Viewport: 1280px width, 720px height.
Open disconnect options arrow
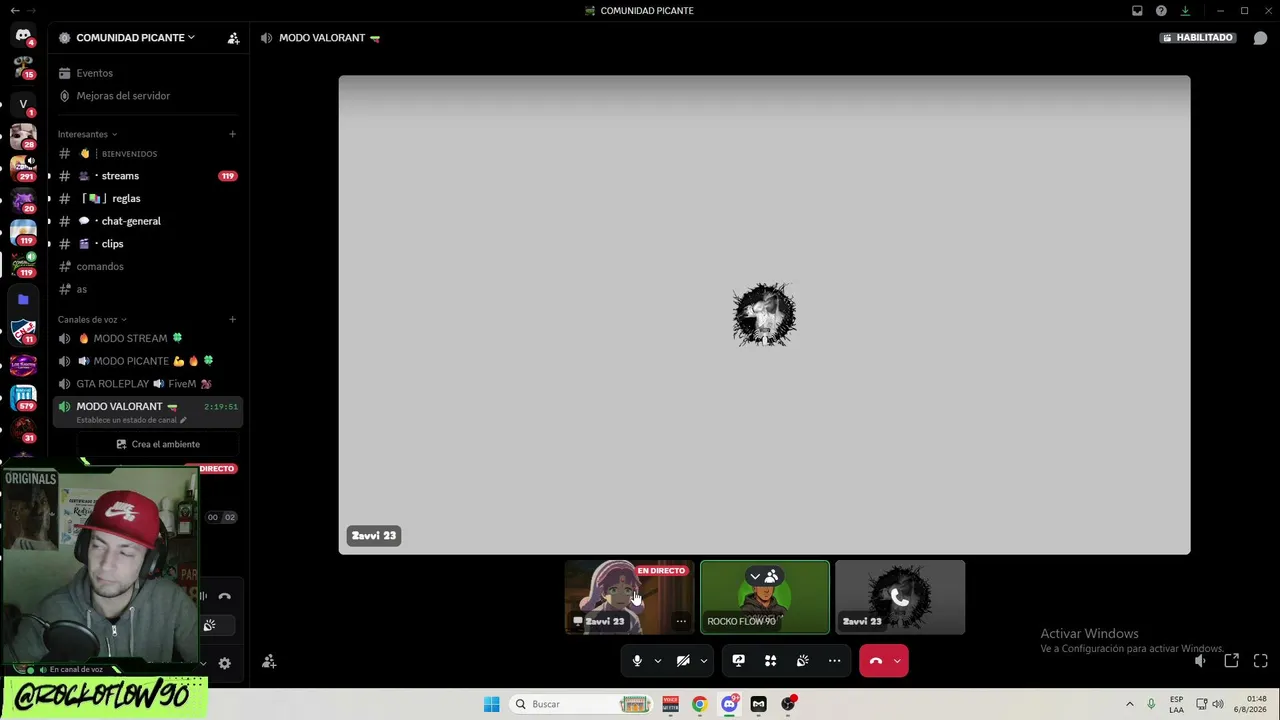(897, 661)
